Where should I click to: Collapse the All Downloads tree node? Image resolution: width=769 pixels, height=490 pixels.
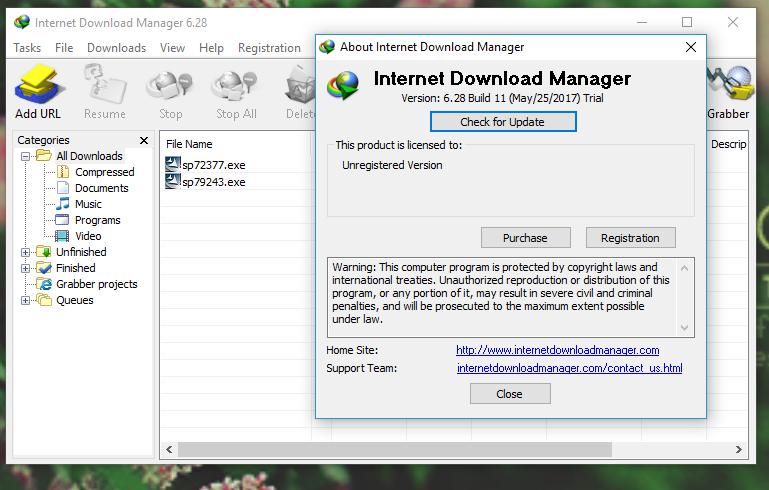[x=26, y=156]
